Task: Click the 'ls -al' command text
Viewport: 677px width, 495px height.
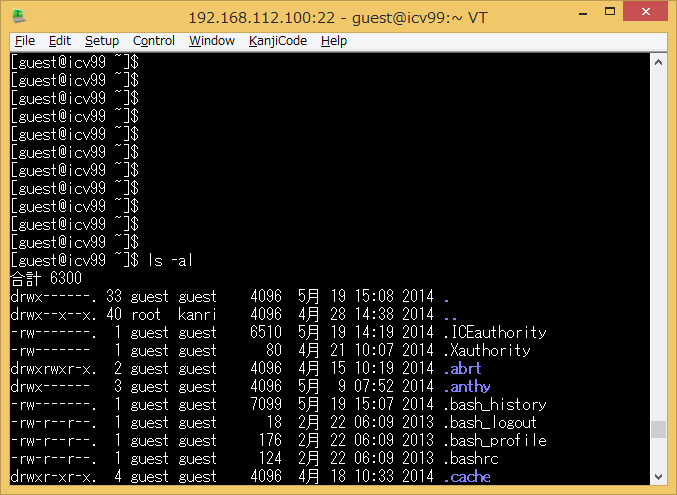Action: click(x=170, y=260)
